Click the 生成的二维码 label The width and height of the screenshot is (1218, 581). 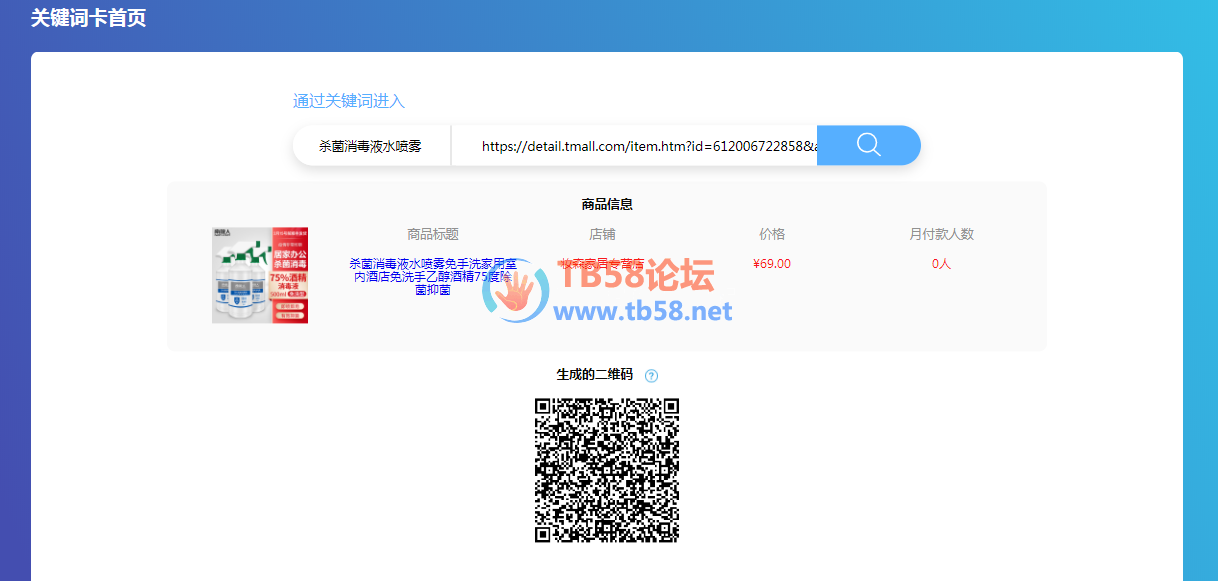595,375
